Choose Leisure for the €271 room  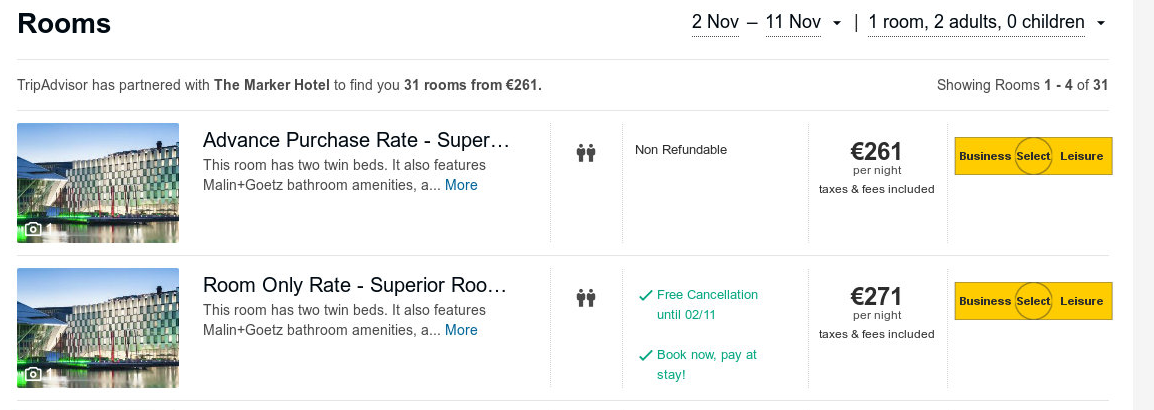[1081, 301]
